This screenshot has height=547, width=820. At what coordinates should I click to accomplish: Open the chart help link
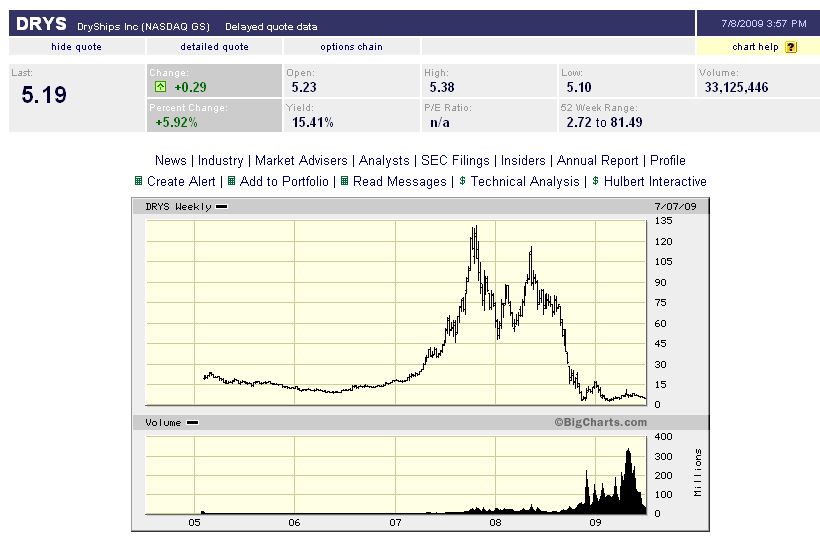click(x=755, y=47)
